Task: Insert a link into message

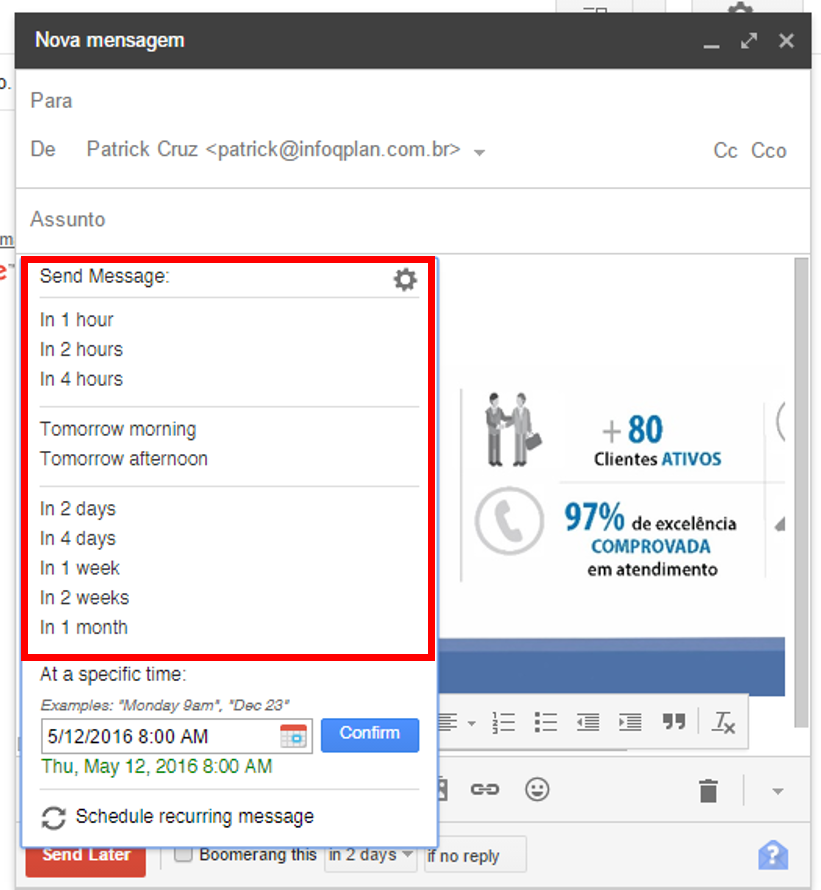Action: 485,789
